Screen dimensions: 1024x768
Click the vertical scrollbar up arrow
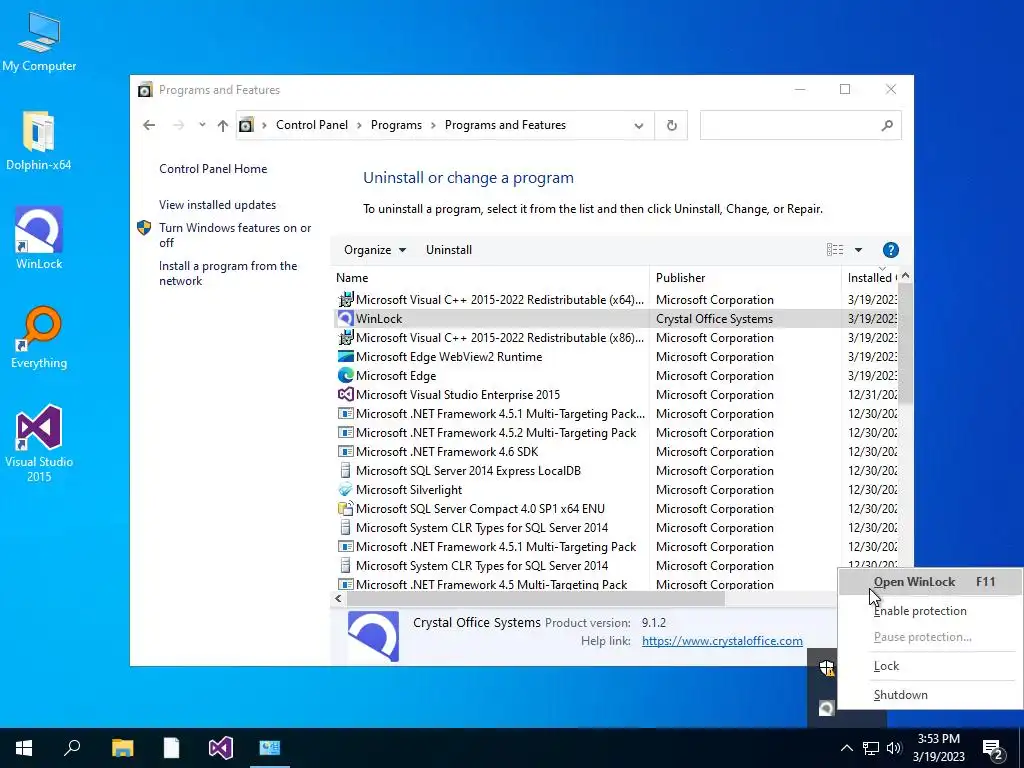(905, 276)
